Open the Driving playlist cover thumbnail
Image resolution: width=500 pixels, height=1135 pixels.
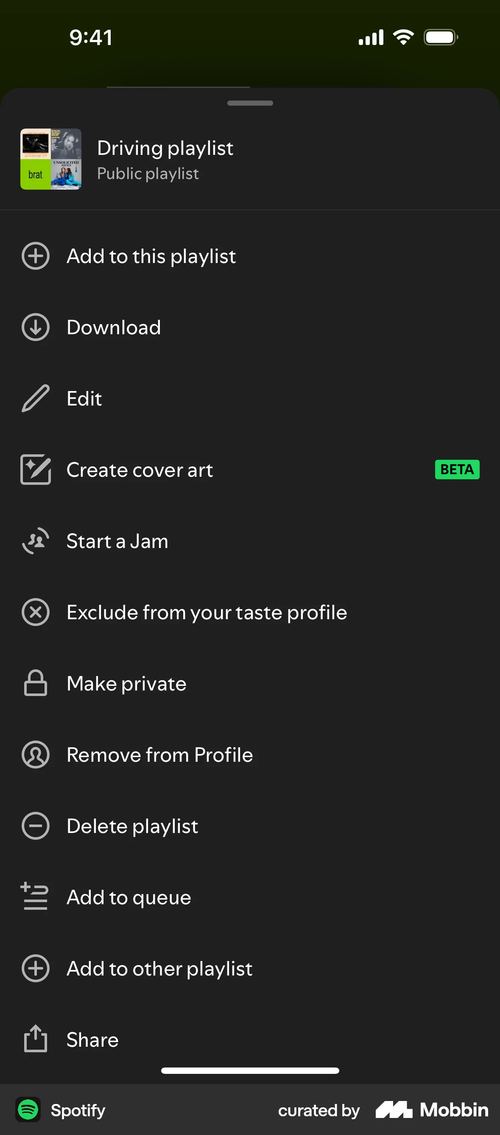pos(51,159)
